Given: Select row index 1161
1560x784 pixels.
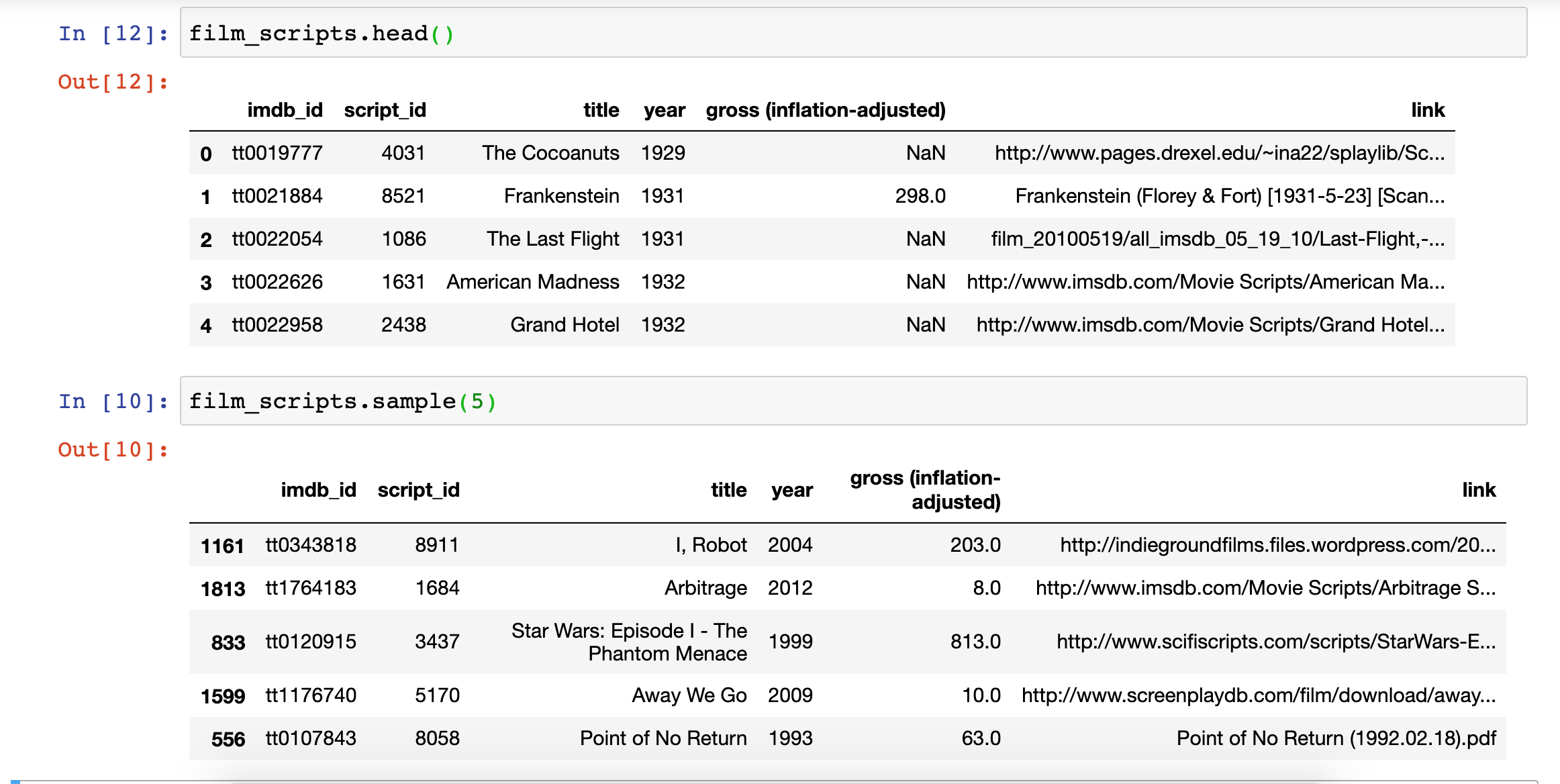Looking at the screenshot, I should pos(222,546).
